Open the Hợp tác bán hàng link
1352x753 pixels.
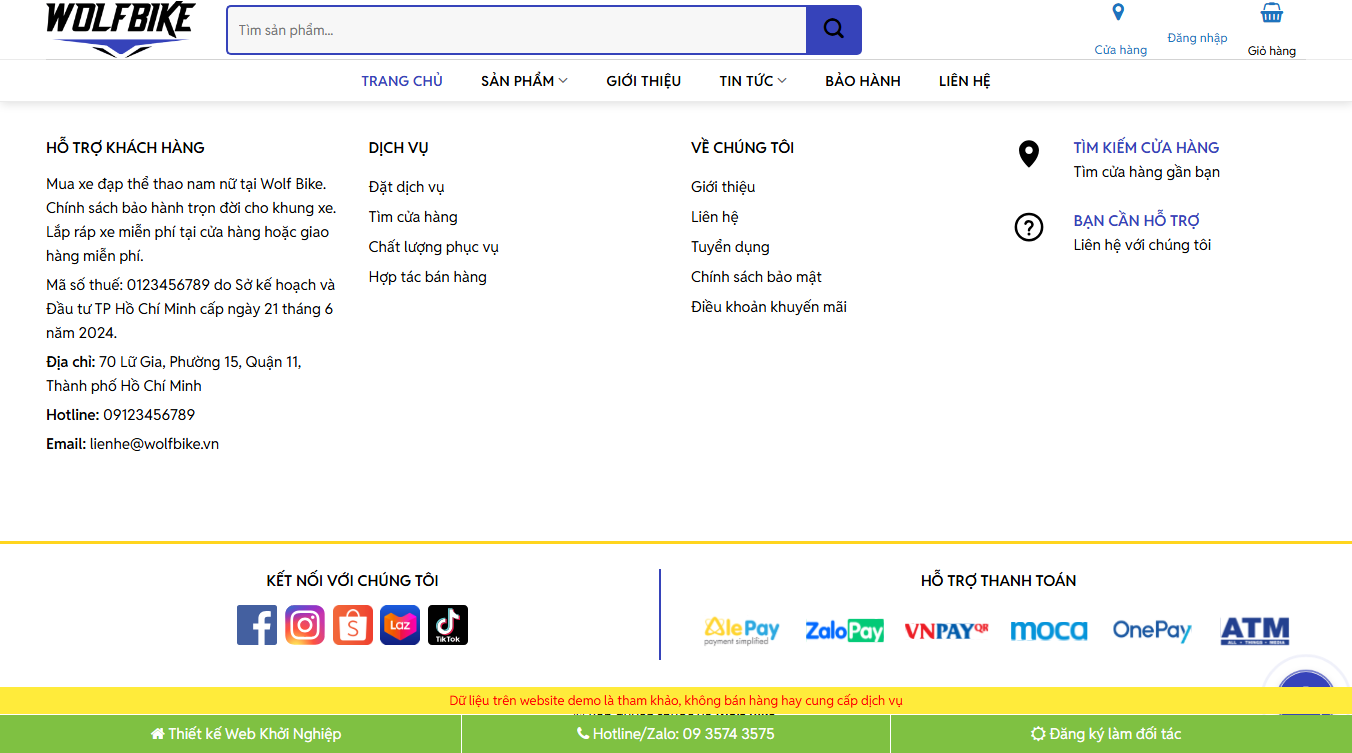[x=427, y=277]
